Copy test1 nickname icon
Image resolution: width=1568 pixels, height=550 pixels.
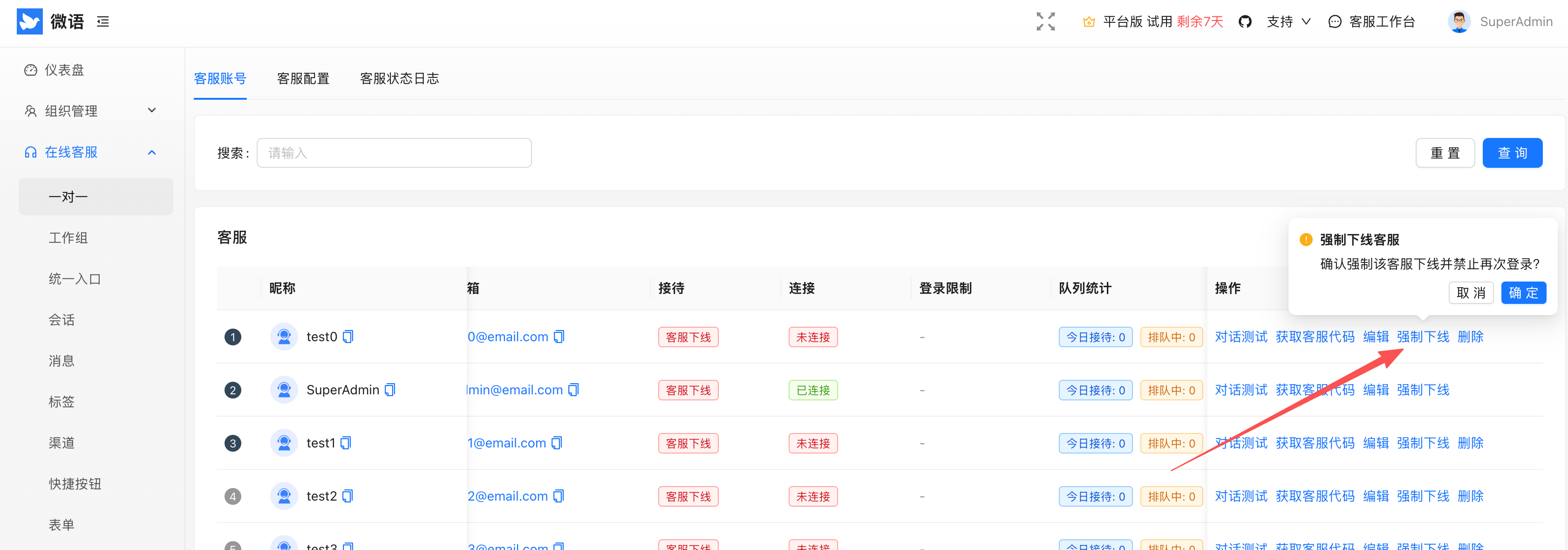click(x=346, y=443)
